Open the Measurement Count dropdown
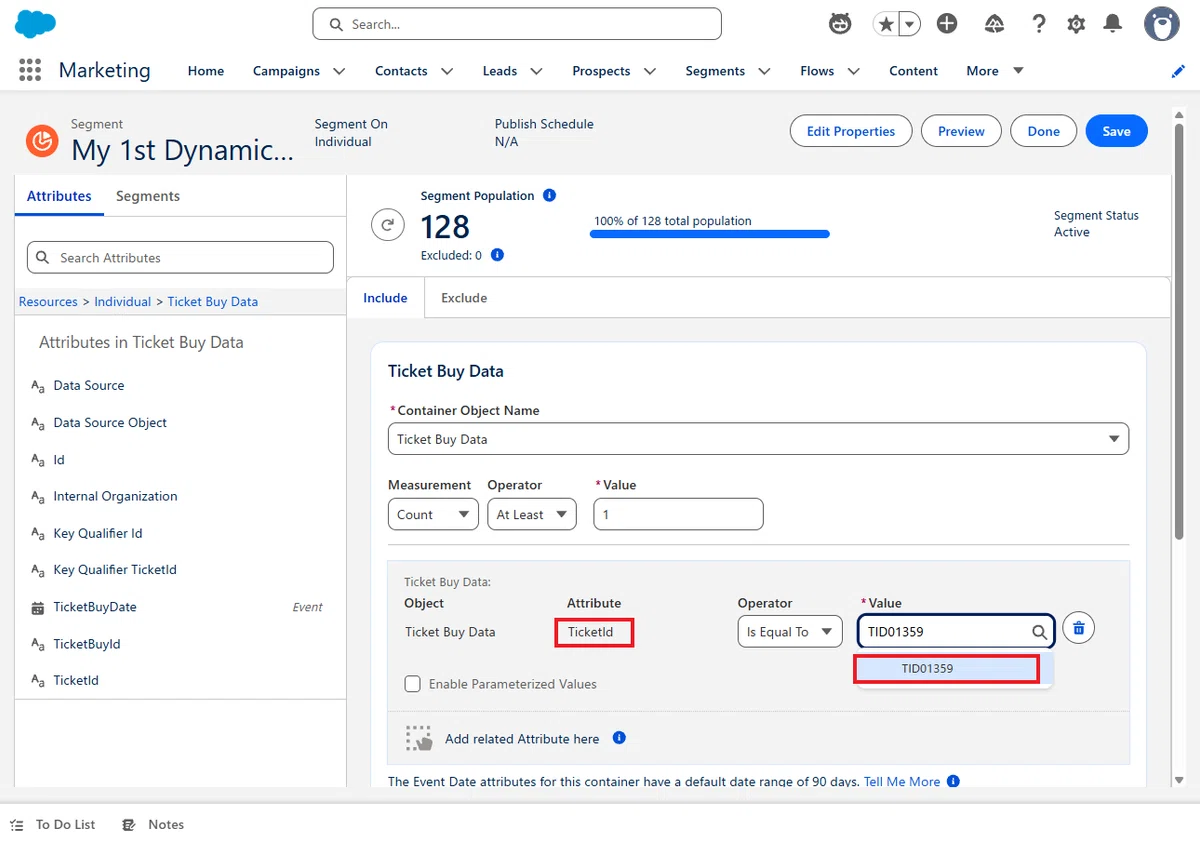 [433, 514]
